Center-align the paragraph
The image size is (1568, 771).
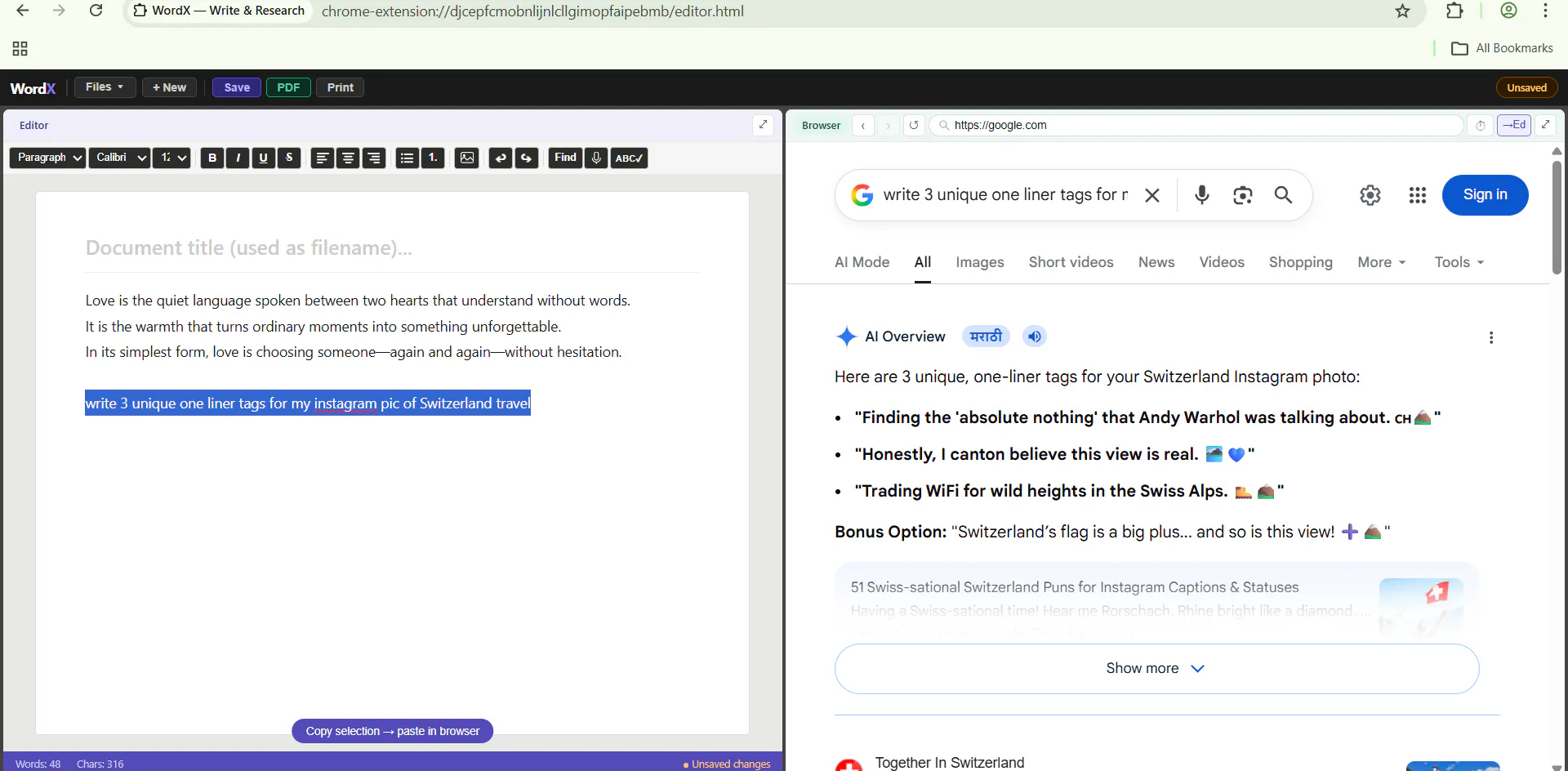click(x=348, y=158)
